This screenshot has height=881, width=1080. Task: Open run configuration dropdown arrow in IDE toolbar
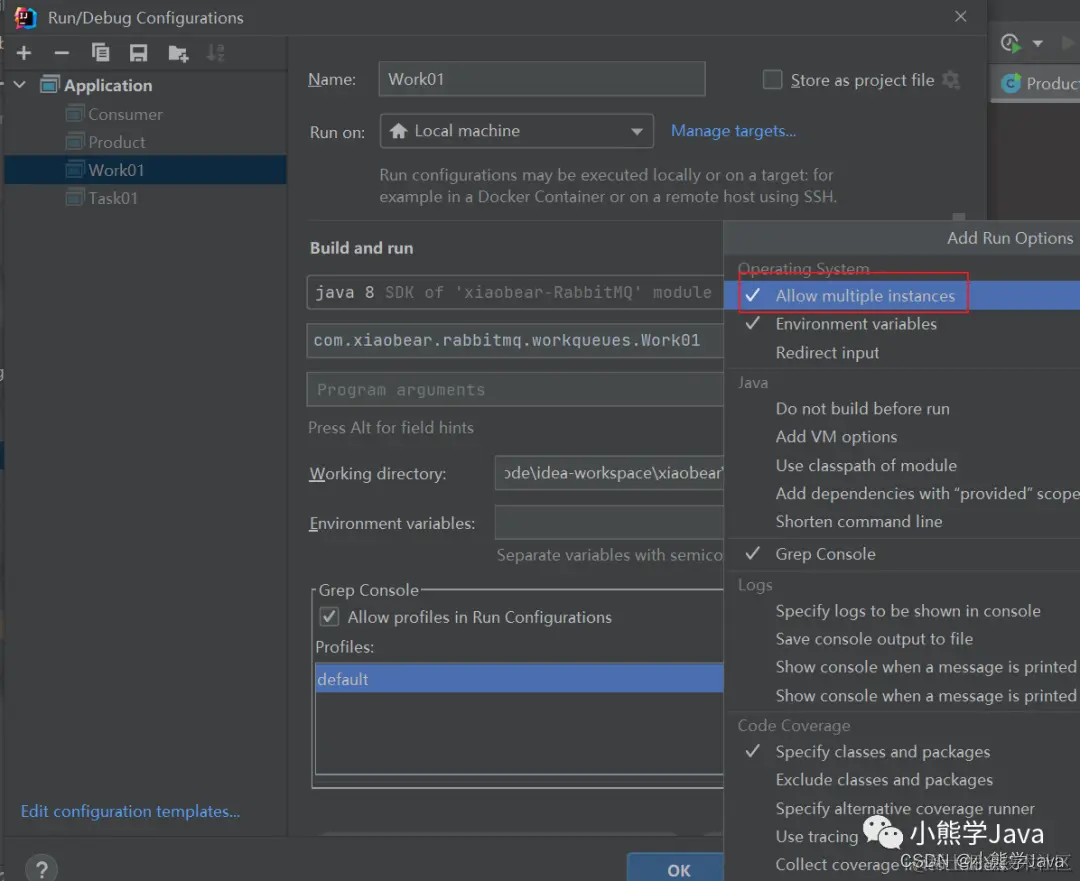pos(1037,43)
